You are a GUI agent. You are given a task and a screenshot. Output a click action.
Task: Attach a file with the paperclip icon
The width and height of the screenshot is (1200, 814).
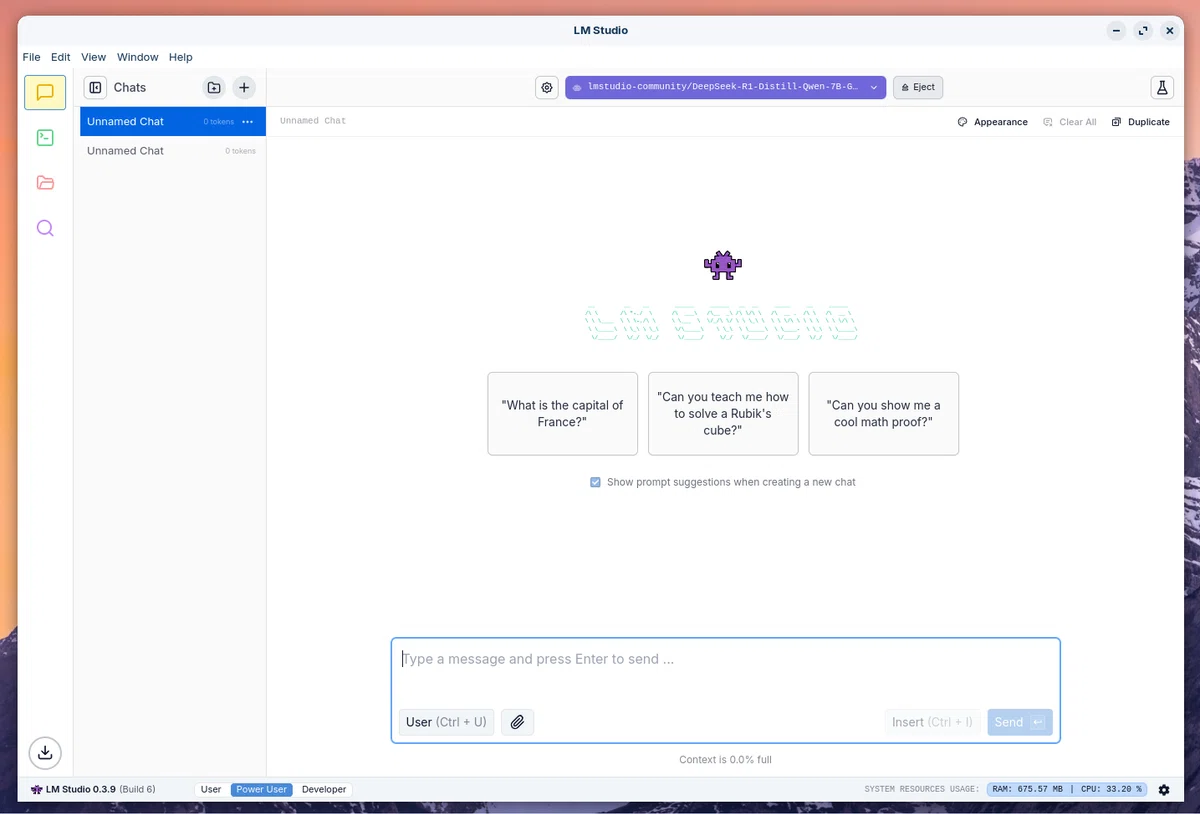coord(517,722)
